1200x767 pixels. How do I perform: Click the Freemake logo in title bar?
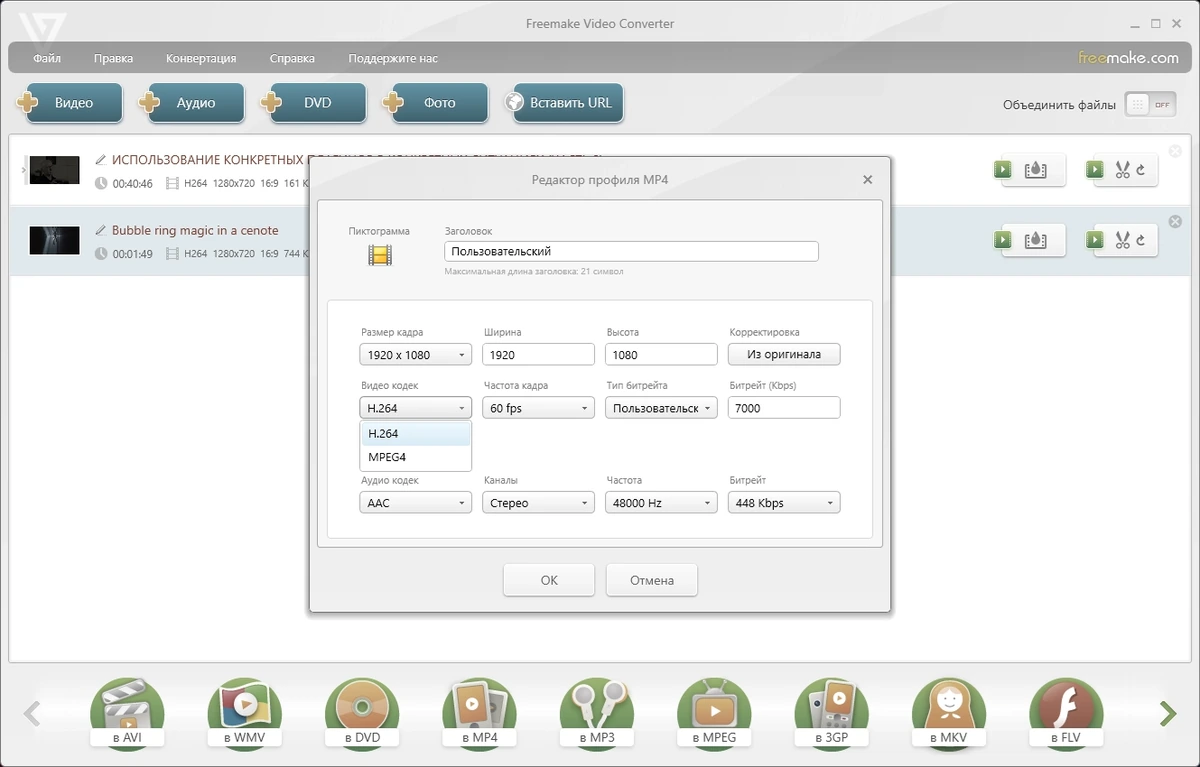(x=42, y=31)
